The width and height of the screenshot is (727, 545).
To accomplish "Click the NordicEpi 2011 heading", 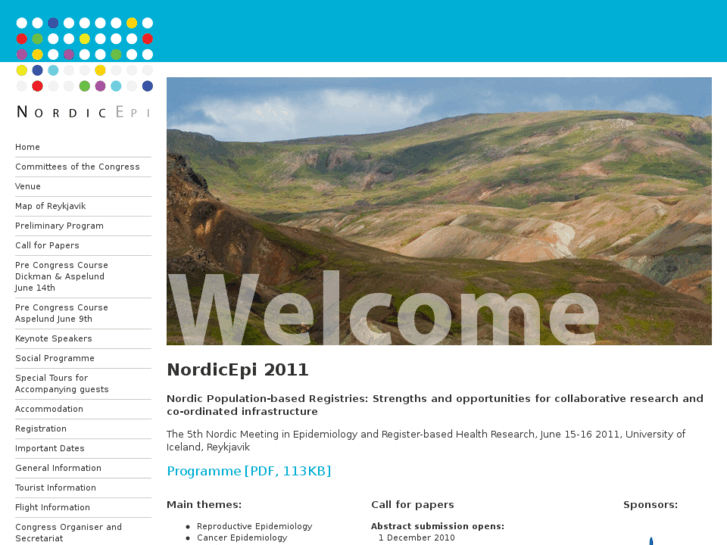I will pyautogui.click(x=237, y=370).
